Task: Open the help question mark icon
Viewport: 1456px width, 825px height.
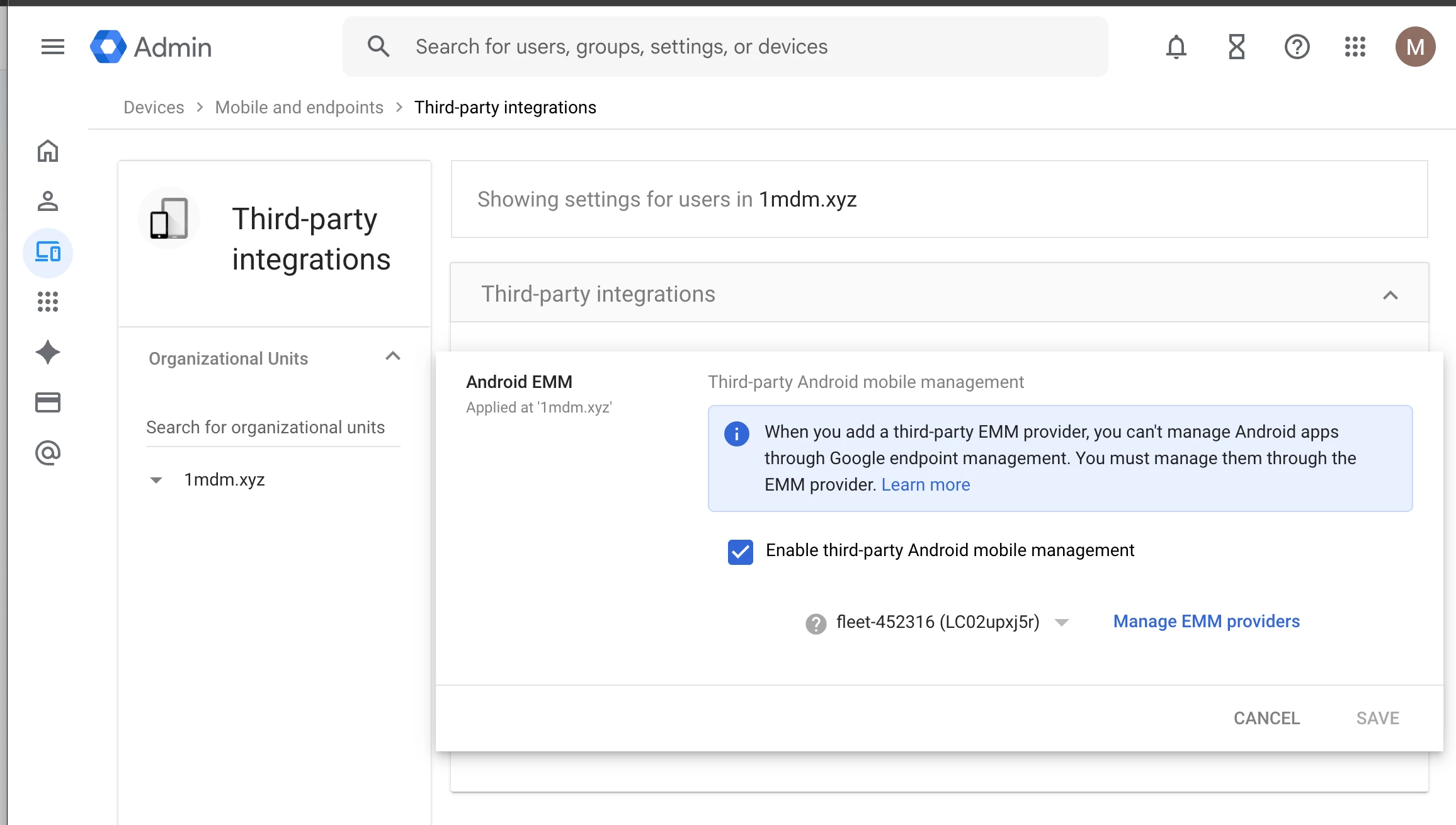Action: (x=1297, y=47)
